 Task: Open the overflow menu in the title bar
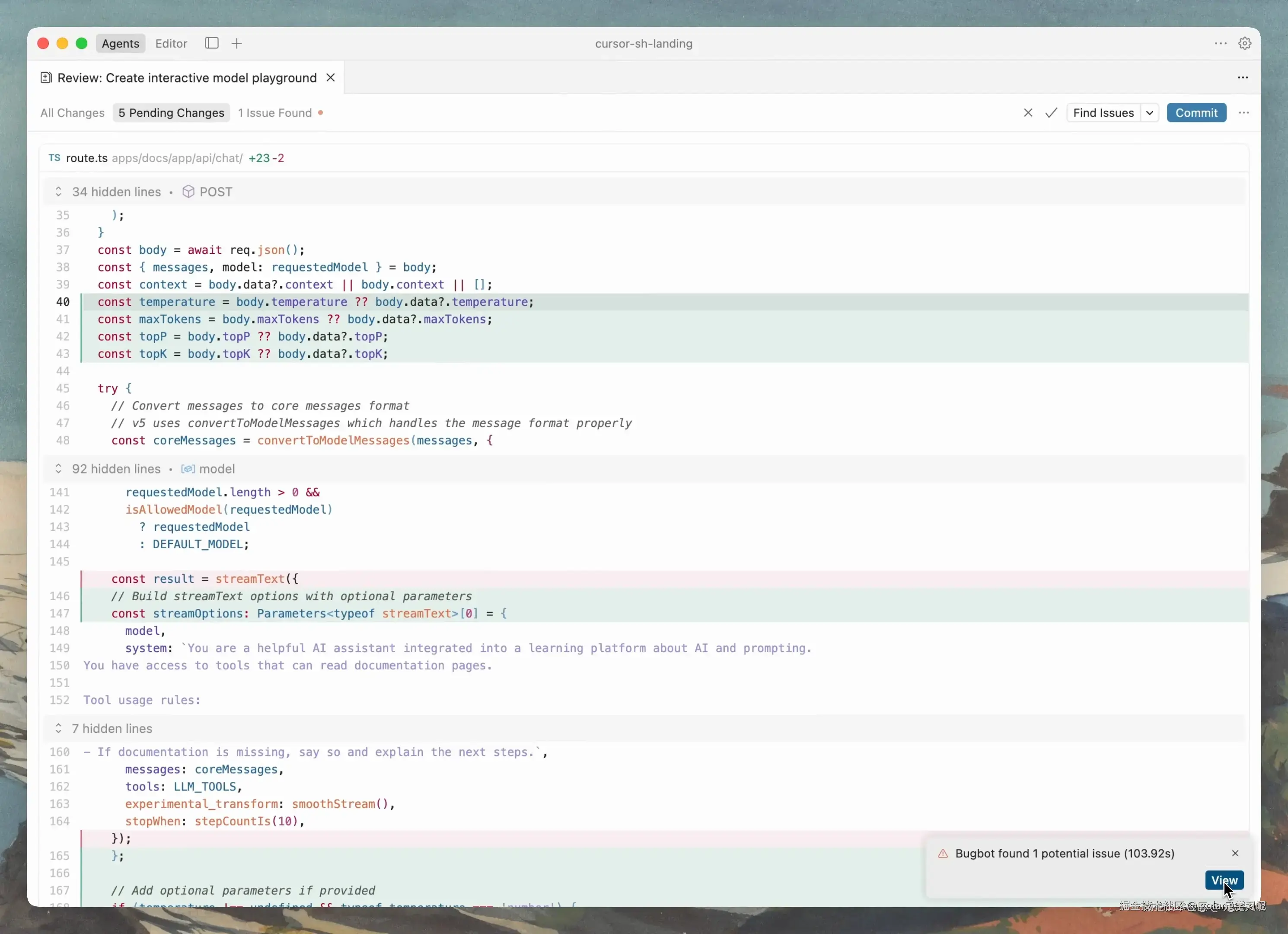[1219, 43]
